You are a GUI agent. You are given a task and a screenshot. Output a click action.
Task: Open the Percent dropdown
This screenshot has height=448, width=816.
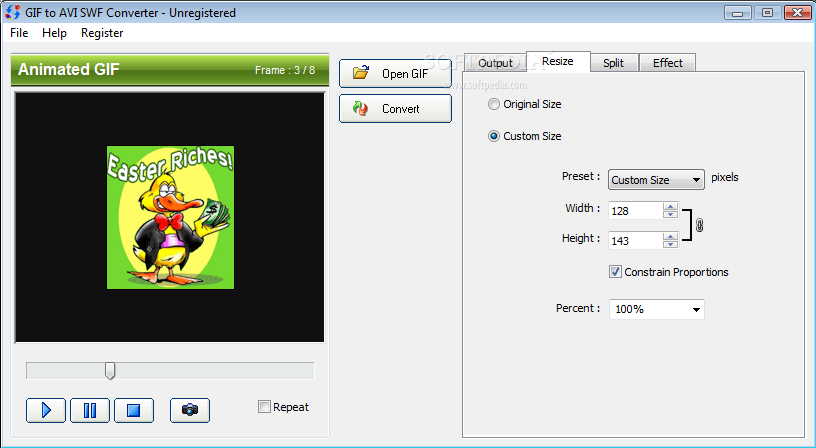tap(657, 309)
